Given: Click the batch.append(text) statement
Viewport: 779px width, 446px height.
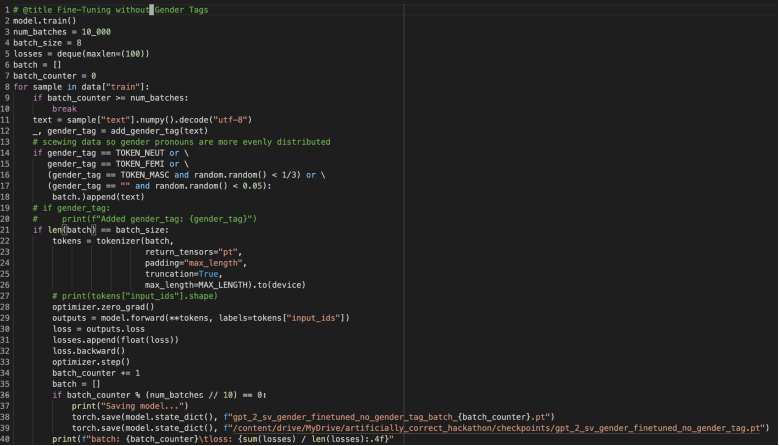Looking at the screenshot, I should point(98,196).
